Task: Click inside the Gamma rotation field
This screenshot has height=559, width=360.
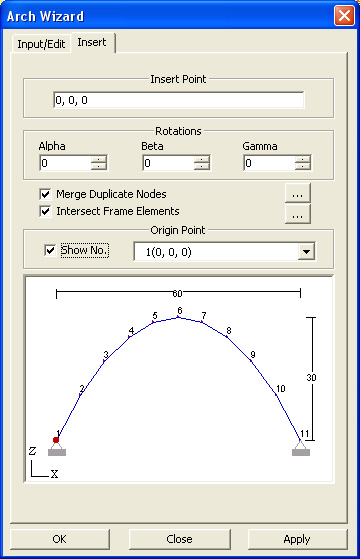Action: [269, 163]
